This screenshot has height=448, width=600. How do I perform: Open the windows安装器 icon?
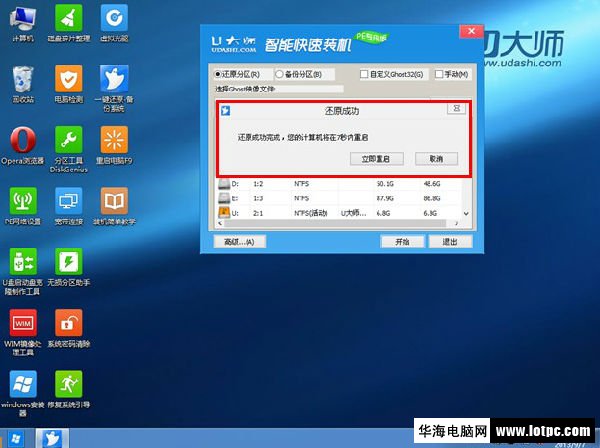coord(23,394)
